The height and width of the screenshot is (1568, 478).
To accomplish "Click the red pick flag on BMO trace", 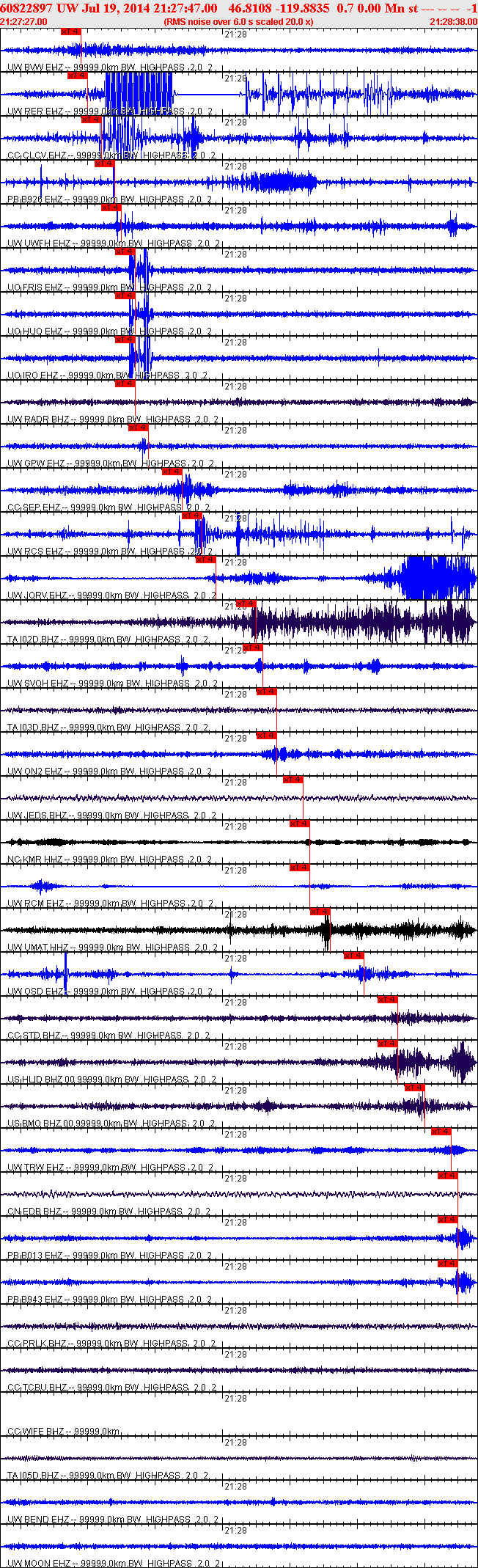I will (414, 1088).
